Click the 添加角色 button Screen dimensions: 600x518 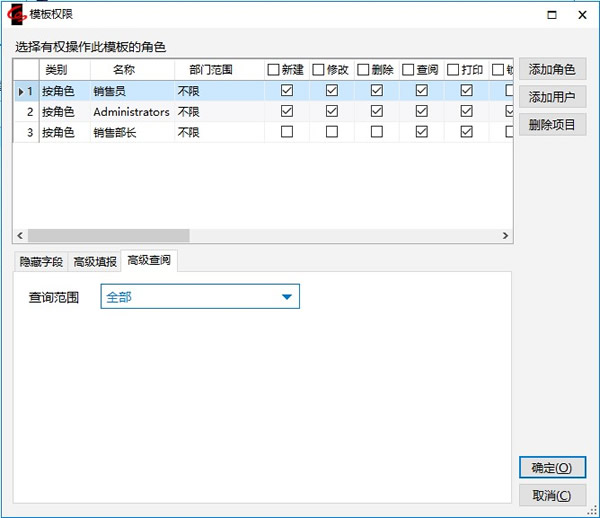point(552,70)
